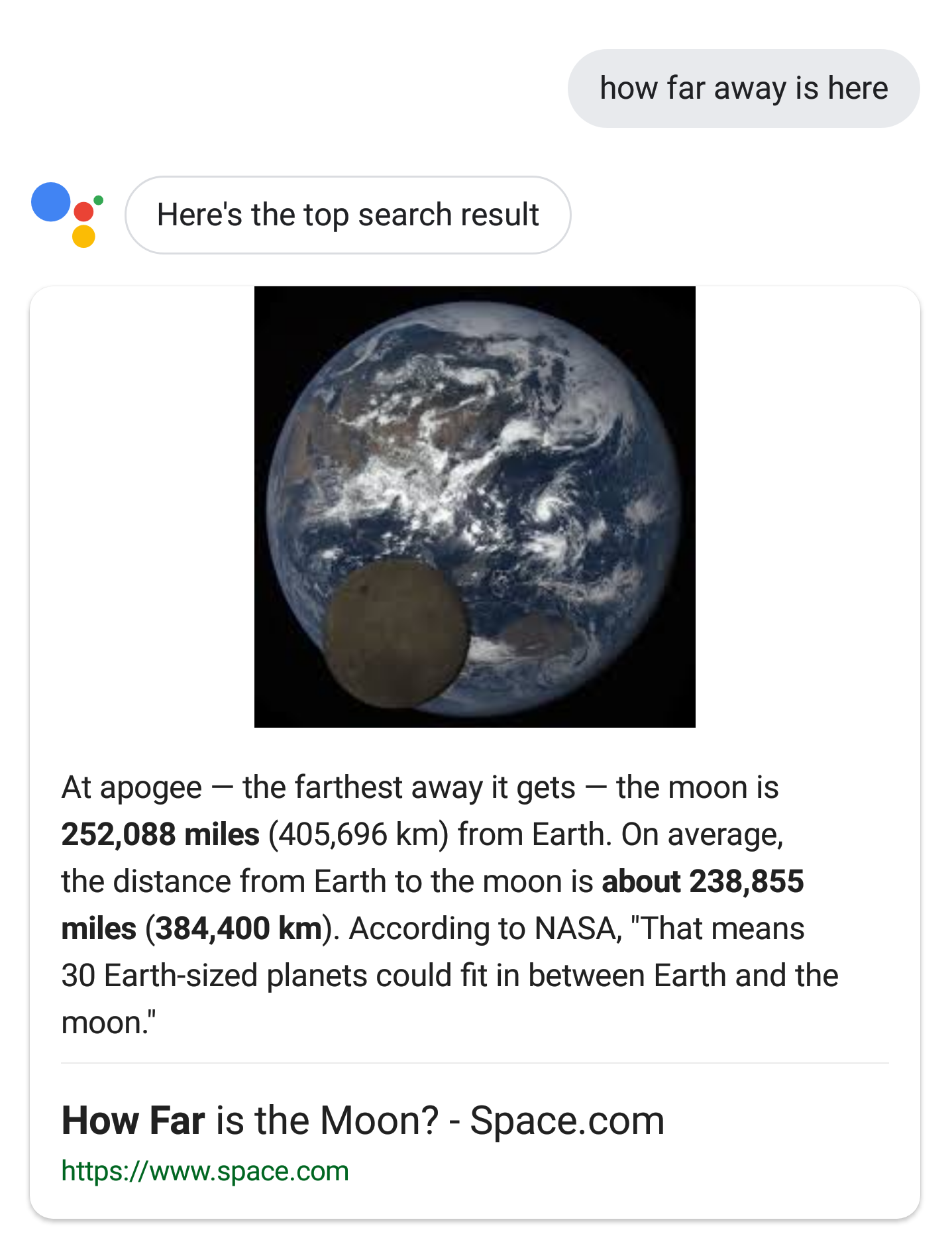This screenshot has width=952, height=1238.
Task: Click the red dot of the Assistant logo
Action: tap(83, 212)
